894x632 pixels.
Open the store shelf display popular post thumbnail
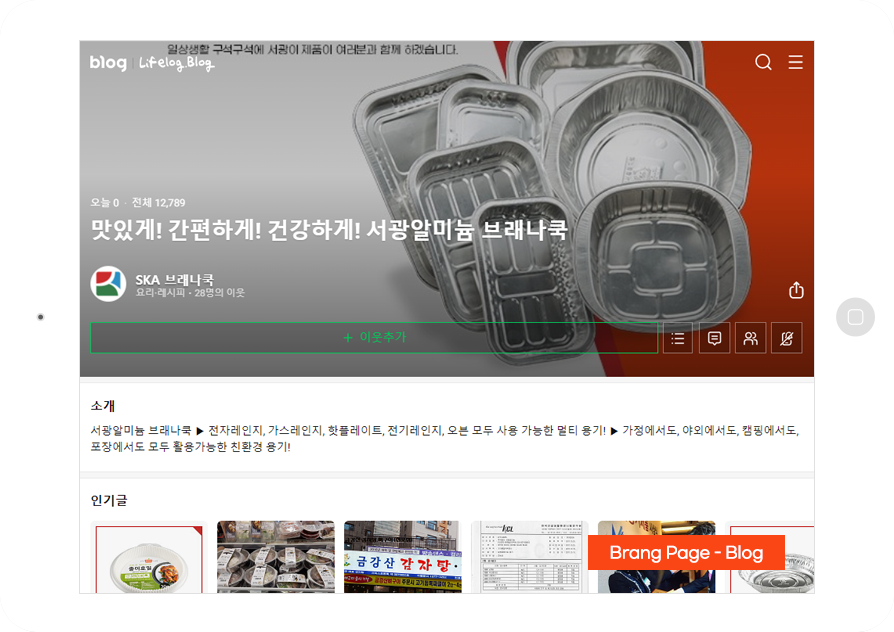tap(276, 557)
